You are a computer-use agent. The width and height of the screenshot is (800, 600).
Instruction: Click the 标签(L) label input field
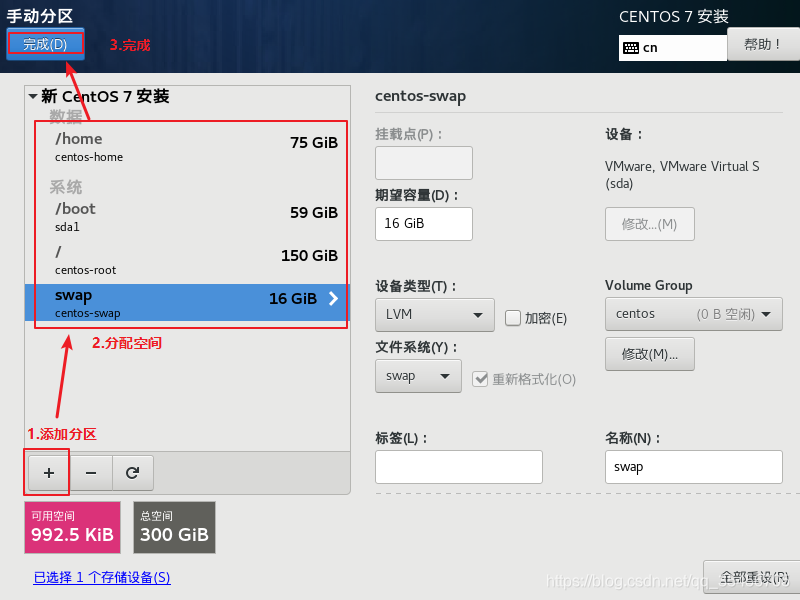[459, 467]
